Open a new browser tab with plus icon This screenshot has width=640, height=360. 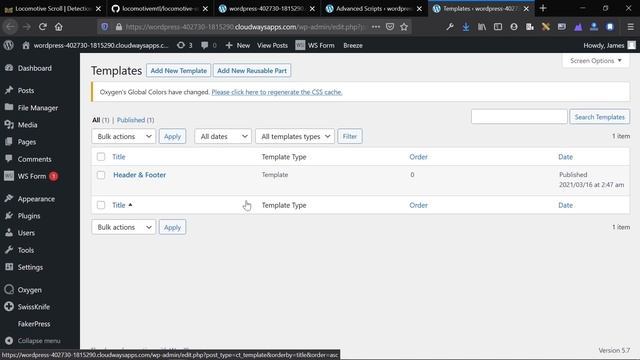[x=543, y=8]
